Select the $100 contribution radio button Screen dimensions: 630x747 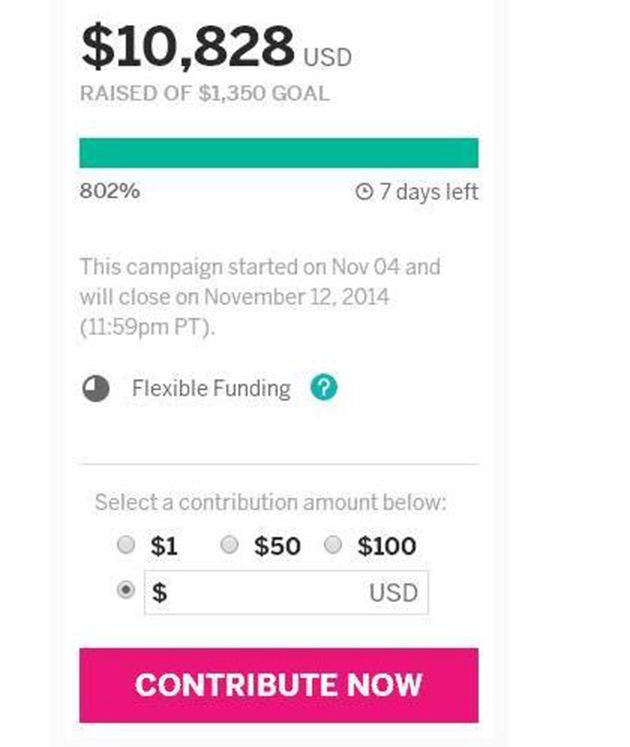click(333, 544)
